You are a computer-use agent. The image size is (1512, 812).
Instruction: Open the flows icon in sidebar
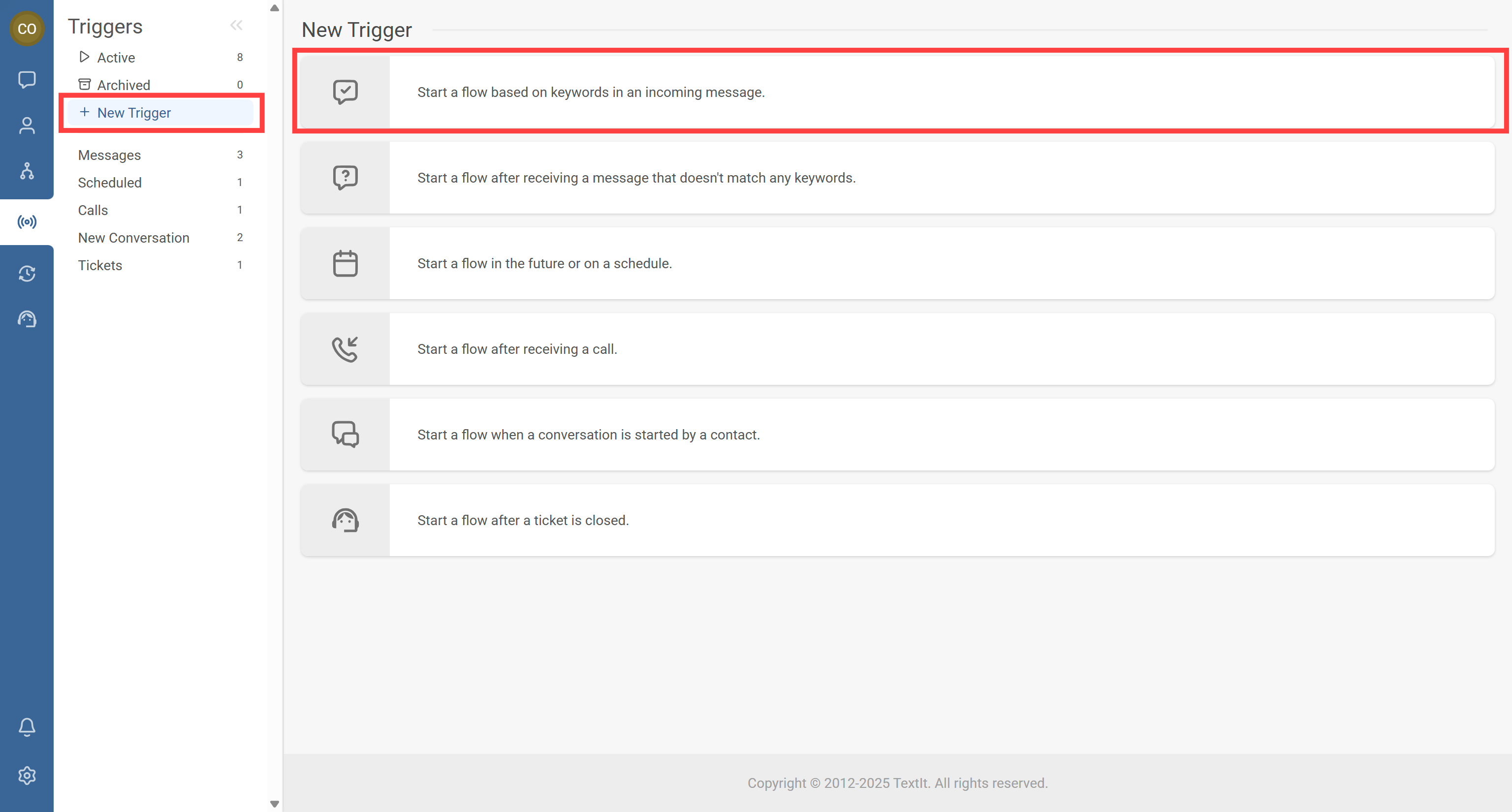[27, 171]
